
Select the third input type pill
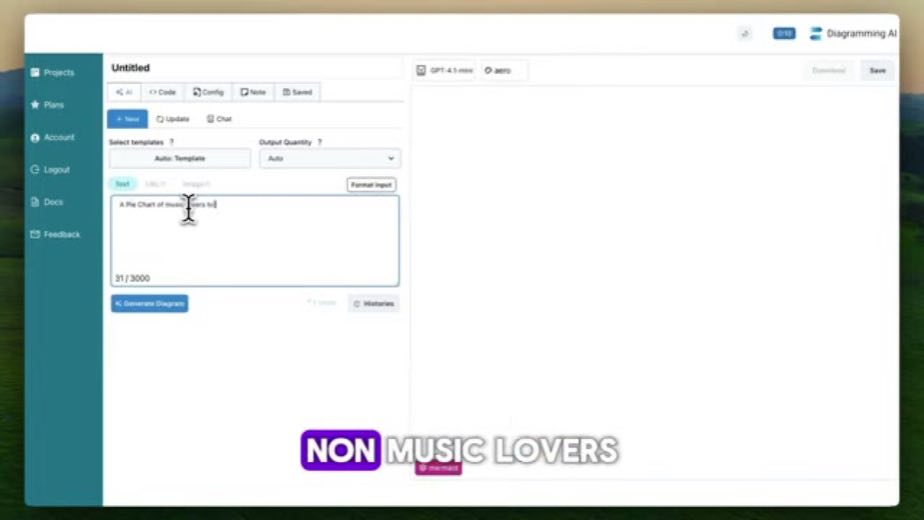tap(196, 184)
